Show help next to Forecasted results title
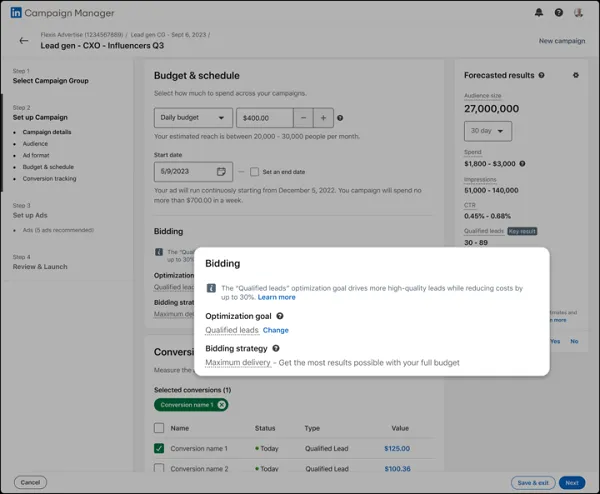The image size is (600, 494). pyautogui.click(x=541, y=75)
